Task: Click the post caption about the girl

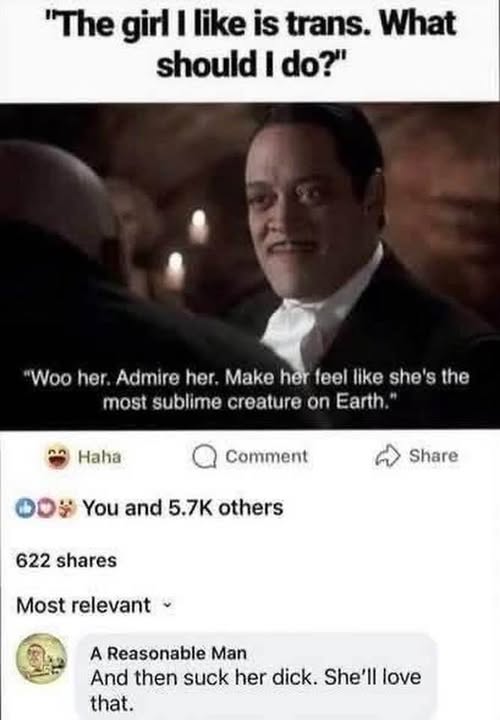Action: pos(250,44)
